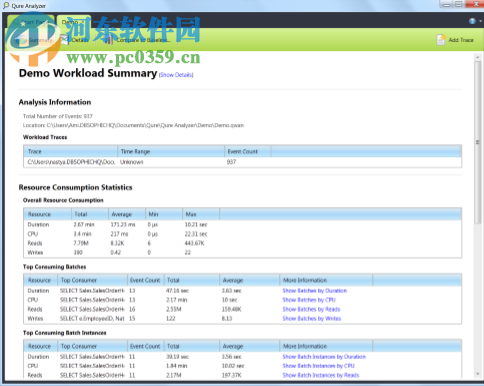Sort Workload Traces by Event Count header
Image resolution: width=484 pixels, height=386 pixels.
tap(248, 151)
